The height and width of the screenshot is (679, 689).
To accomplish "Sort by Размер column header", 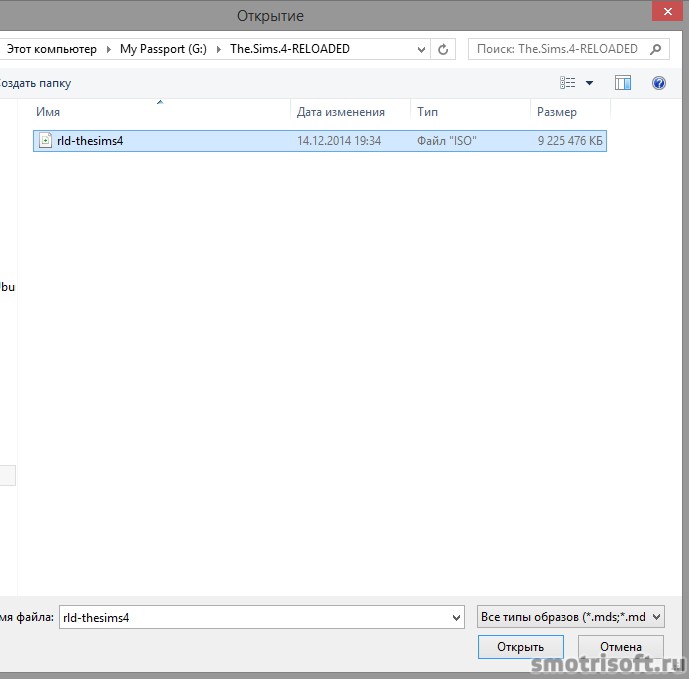I will (x=557, y=112).
